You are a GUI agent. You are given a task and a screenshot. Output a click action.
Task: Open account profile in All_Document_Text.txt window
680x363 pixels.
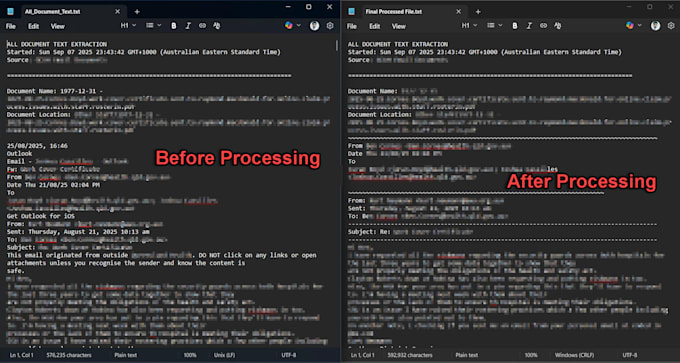click(315, 26)
